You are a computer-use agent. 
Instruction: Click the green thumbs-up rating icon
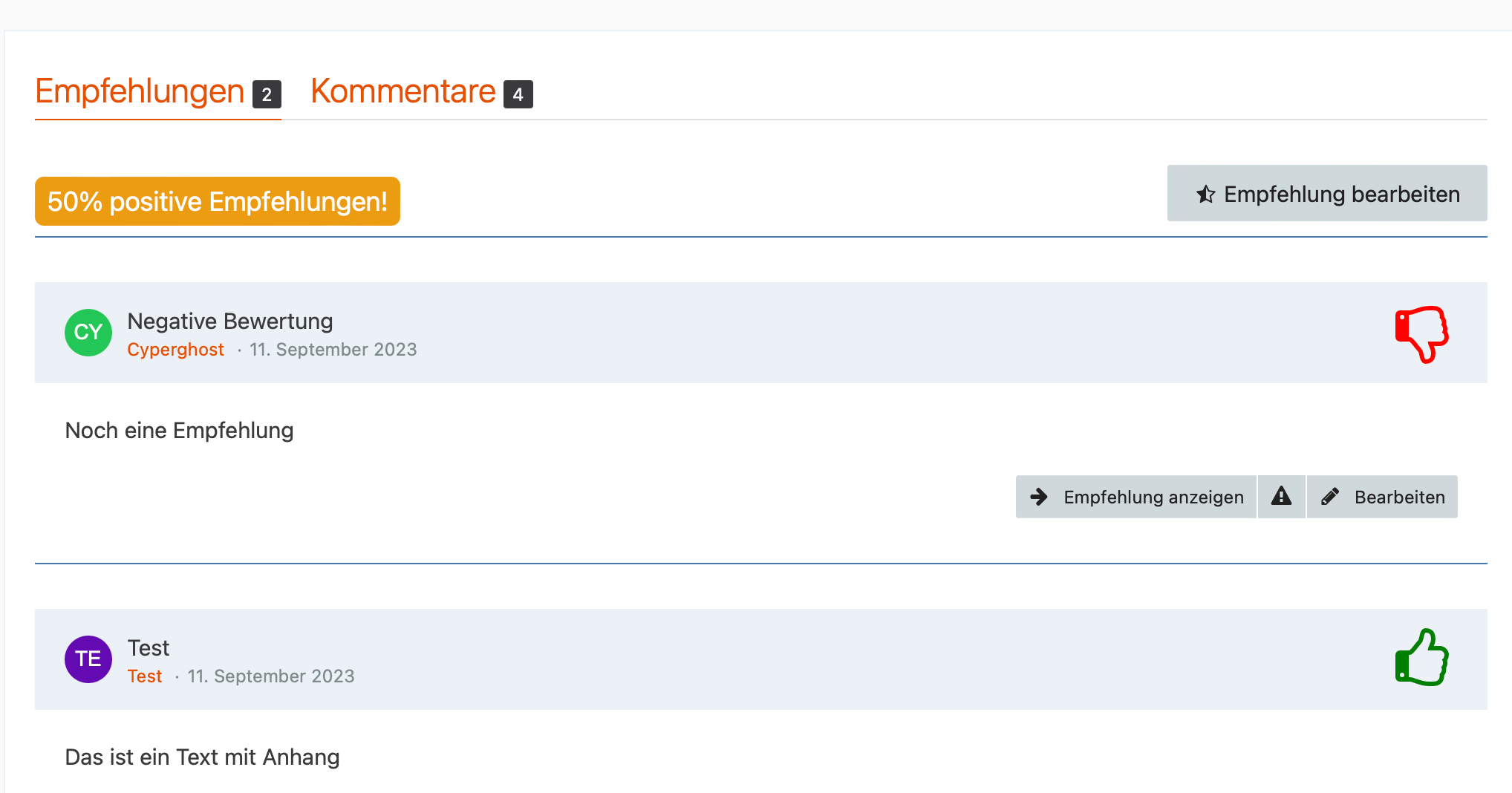pos(1421,659)
